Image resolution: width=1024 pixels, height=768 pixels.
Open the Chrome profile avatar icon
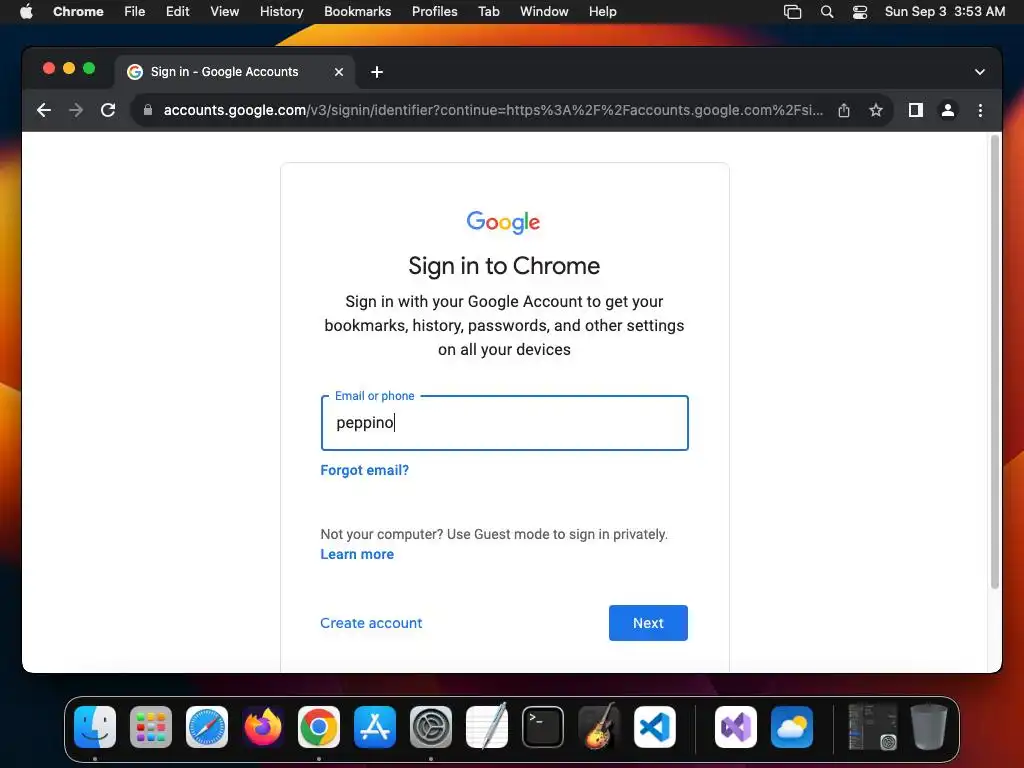(x=948, y=110)
